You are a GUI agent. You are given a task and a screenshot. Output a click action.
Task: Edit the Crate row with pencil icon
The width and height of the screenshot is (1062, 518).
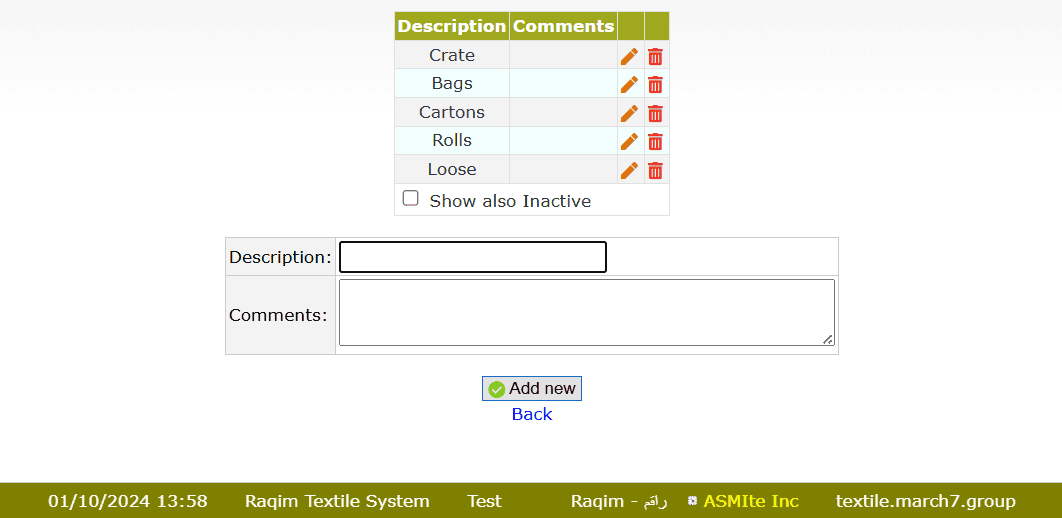(629, 56)
